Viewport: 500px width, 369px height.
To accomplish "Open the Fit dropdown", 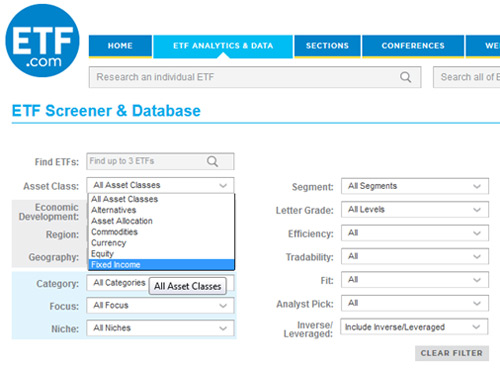I will pos(415,280).
